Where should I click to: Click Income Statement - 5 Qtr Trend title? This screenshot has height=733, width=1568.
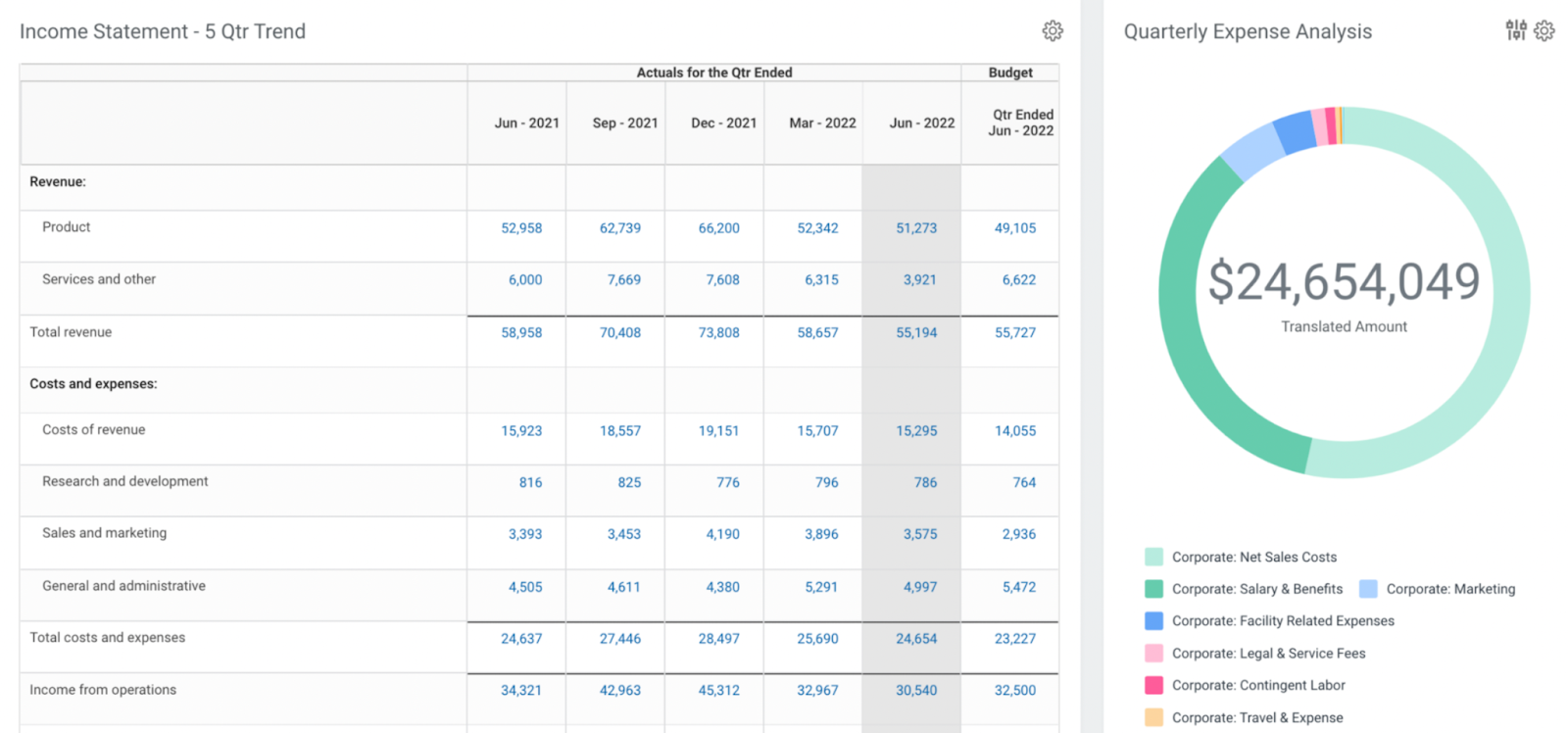tap(163, 31)
